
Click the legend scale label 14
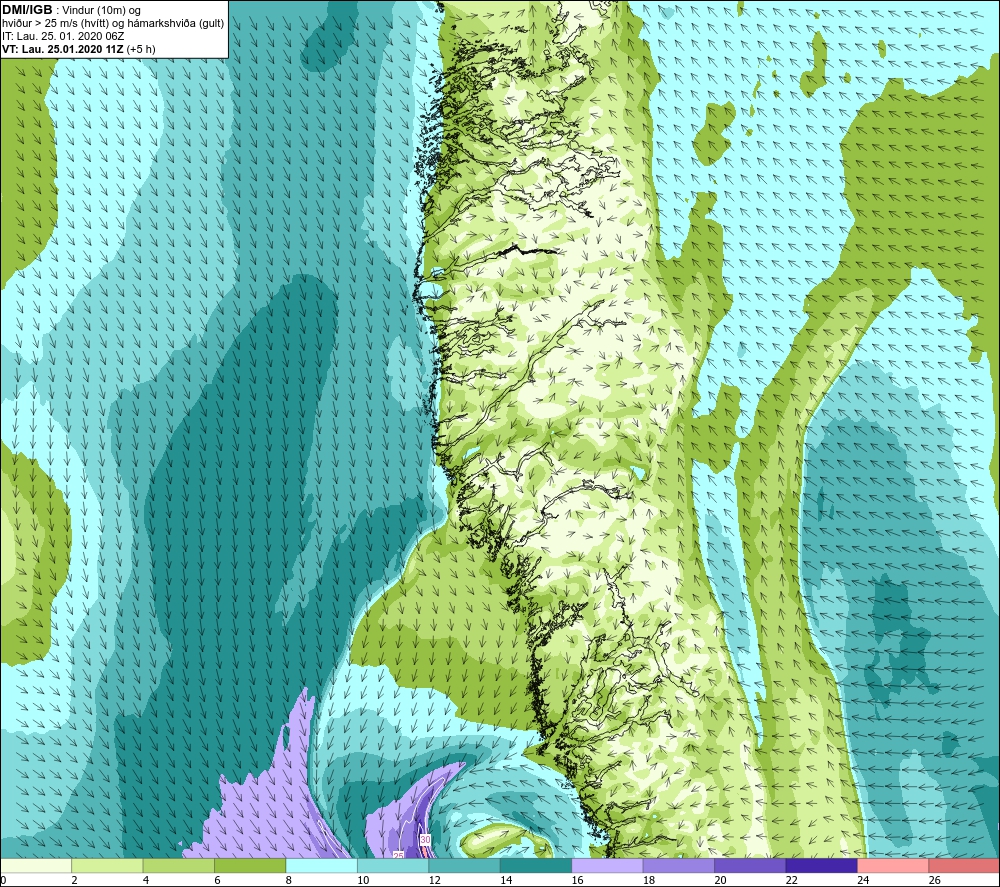click(x=506, y=881)
